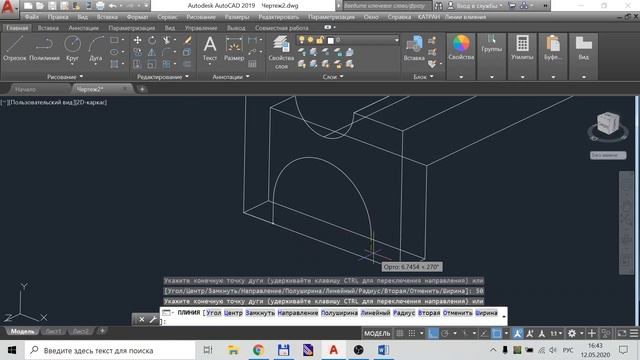
Task: Toggle annotation visibility in status bar
Action: click(x=518, y=333)
